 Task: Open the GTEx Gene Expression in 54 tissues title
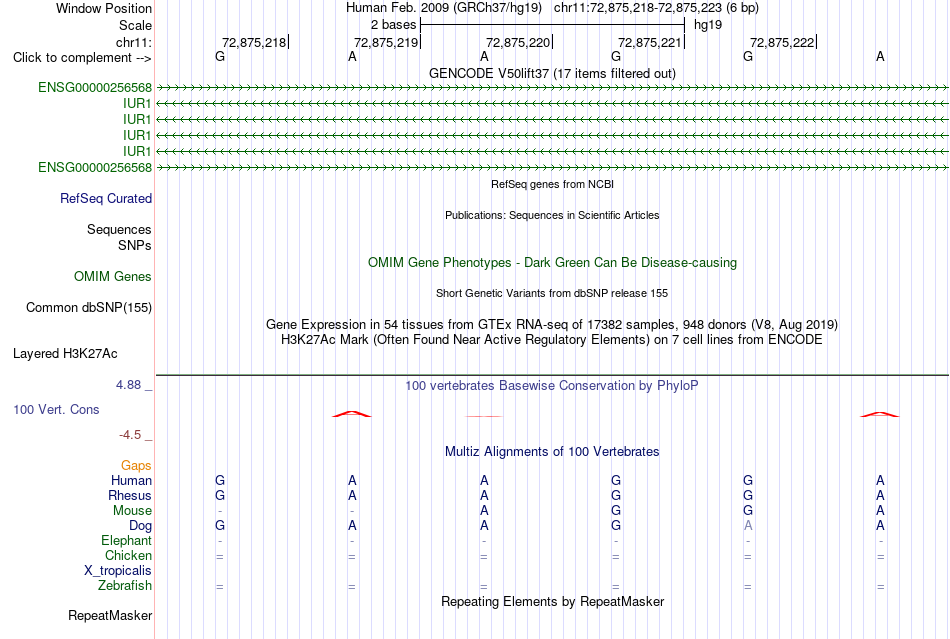click(552, 325)
